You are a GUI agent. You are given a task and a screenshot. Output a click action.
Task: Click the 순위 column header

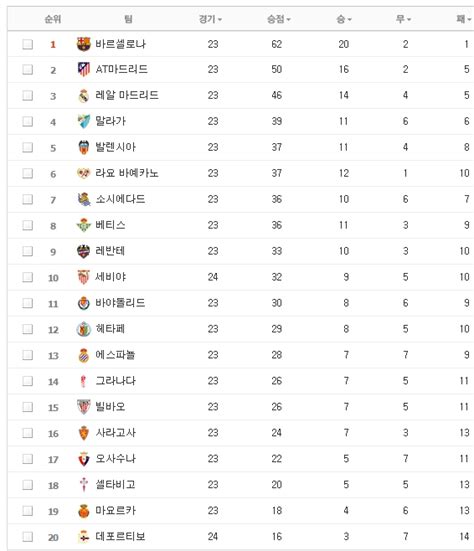tap(53, 19)
